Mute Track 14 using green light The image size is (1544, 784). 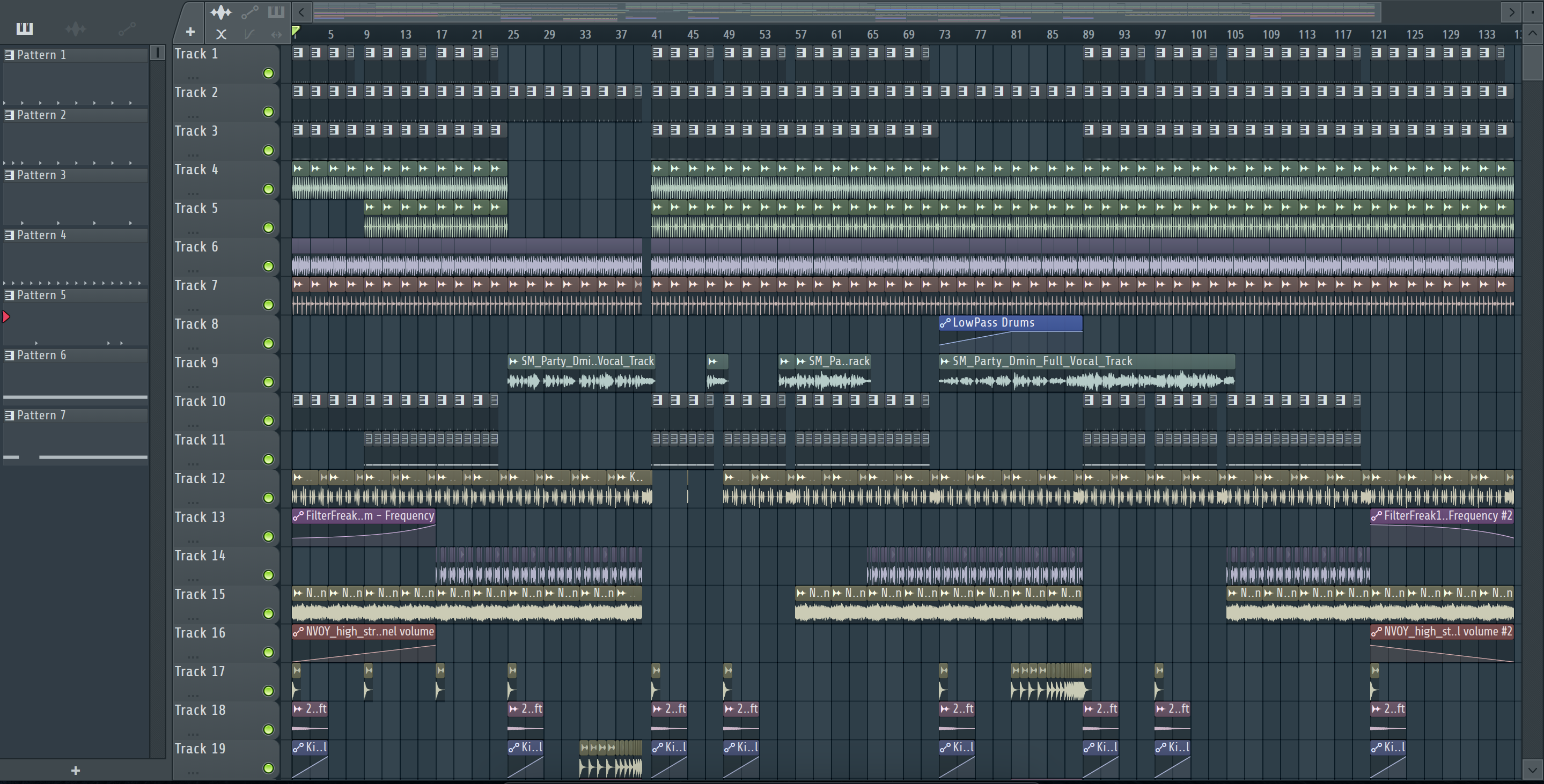click(269, 575)
